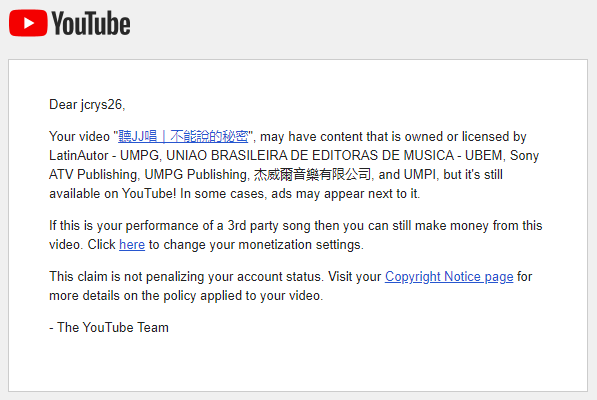Viewport: 597px width, 400px height.
Task: Click the 杰威爾音樂有限公司 company name
Action: tap(312, 174)
